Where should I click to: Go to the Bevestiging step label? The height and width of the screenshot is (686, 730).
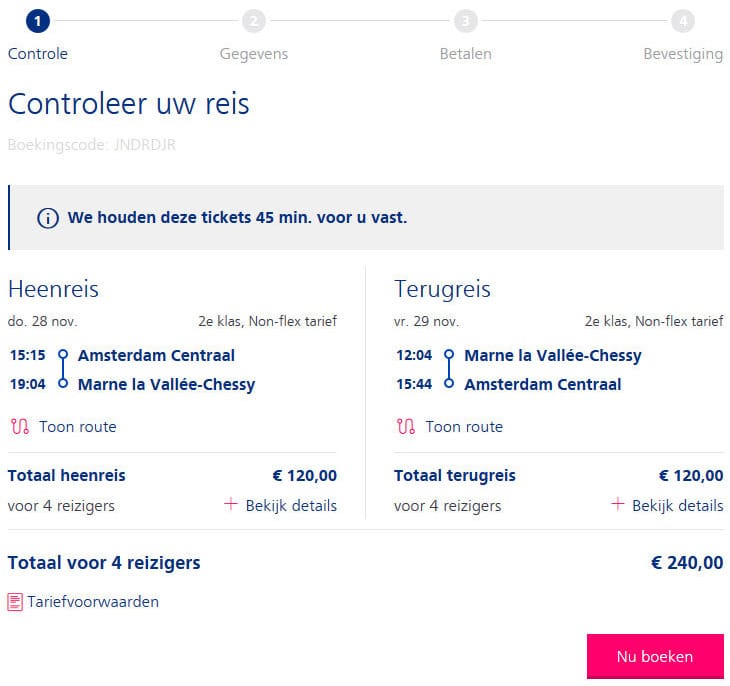(x=683, y=54)
